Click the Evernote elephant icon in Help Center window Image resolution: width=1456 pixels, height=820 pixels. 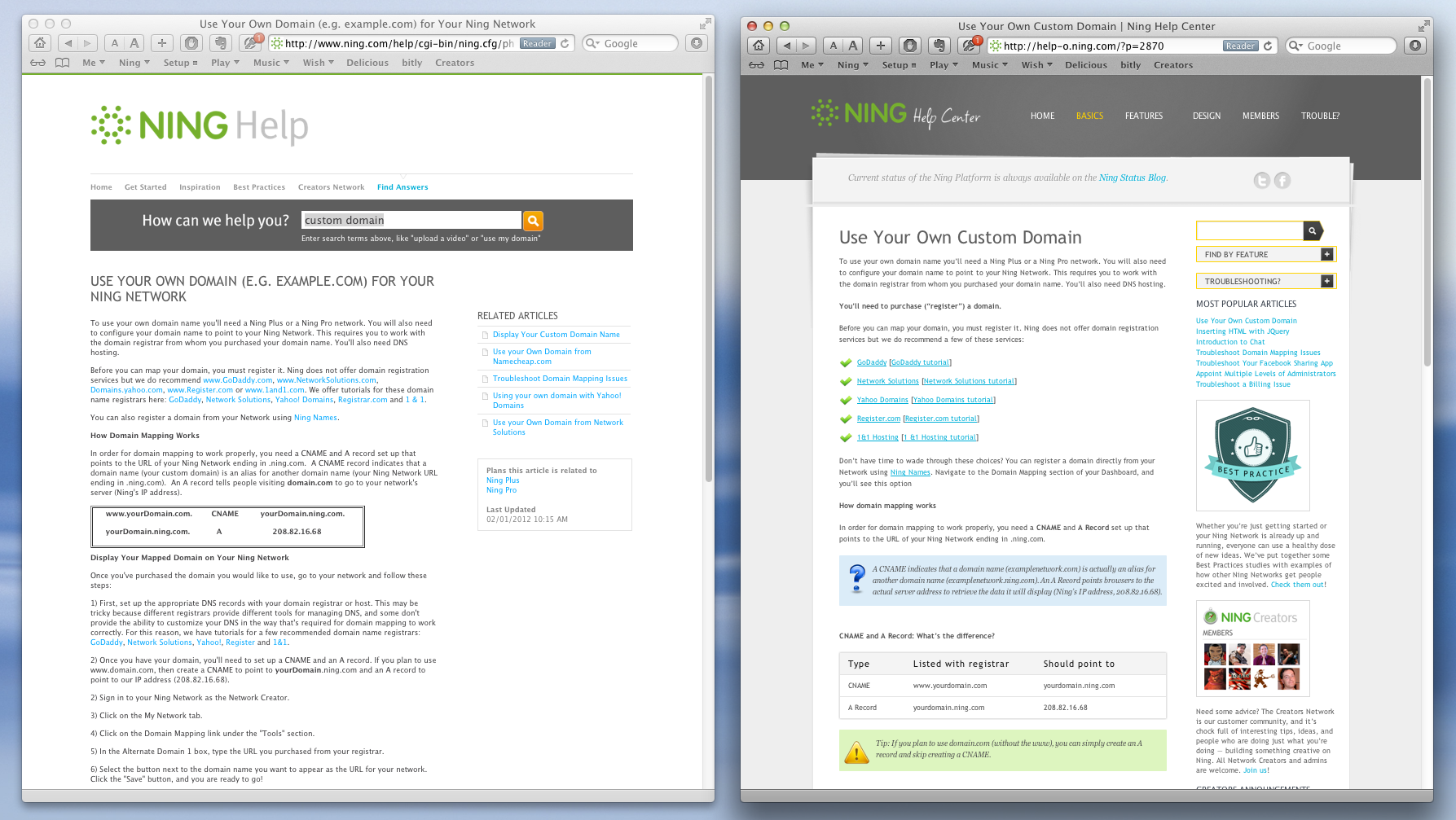939,46
